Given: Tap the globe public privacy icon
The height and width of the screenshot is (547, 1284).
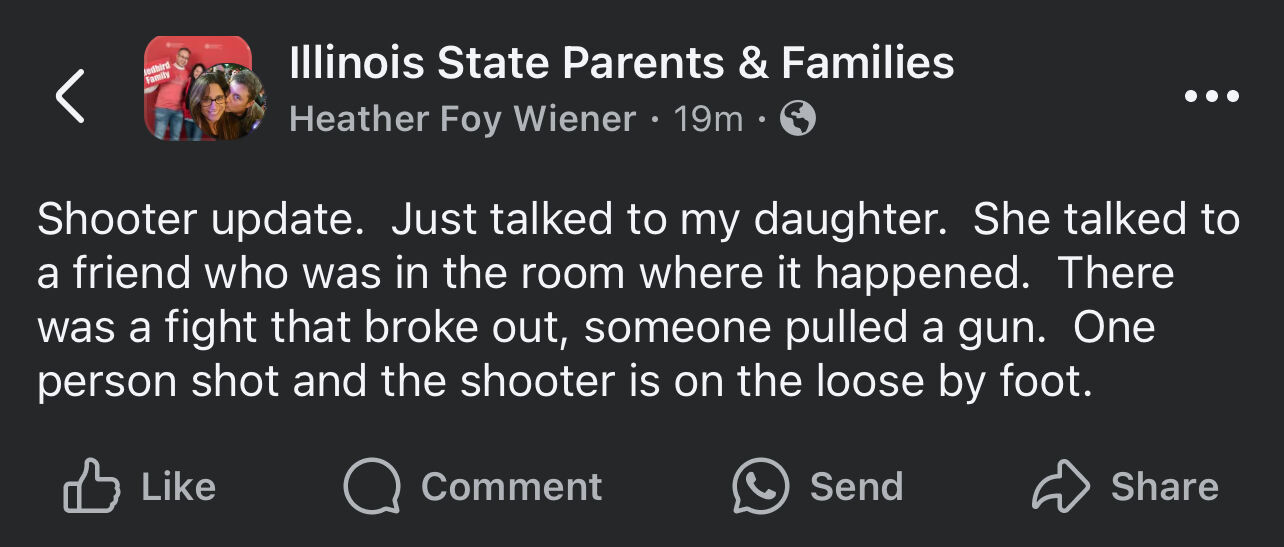Looking at the screenshot, I should [797, 120].
